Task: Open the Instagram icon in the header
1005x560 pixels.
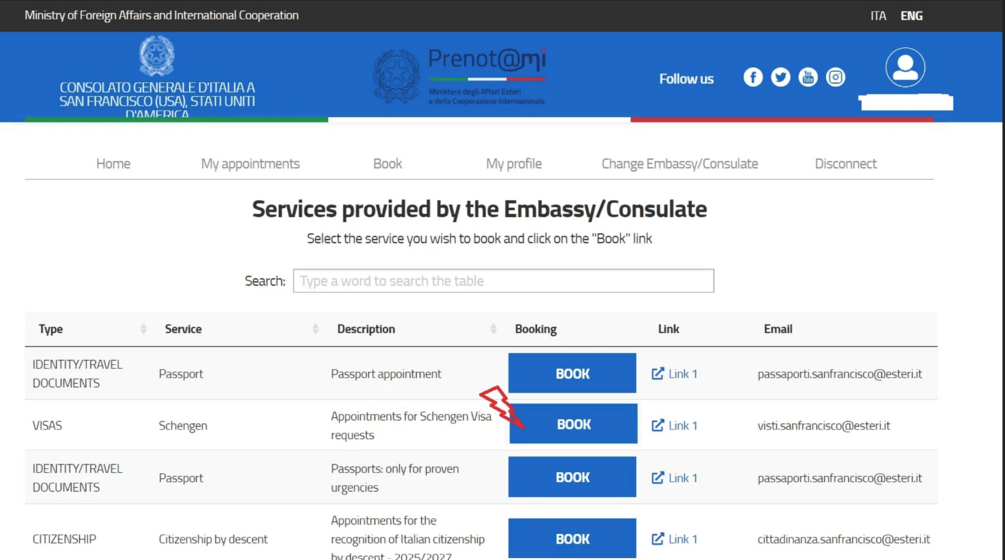Action: [836, 77]
